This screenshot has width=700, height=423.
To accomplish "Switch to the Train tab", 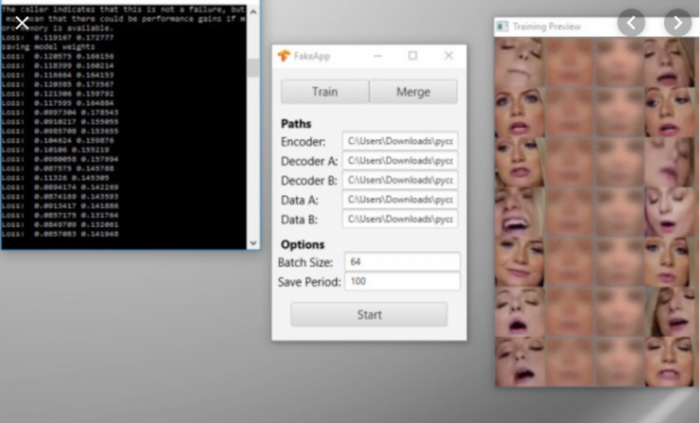I will point(324,92).
